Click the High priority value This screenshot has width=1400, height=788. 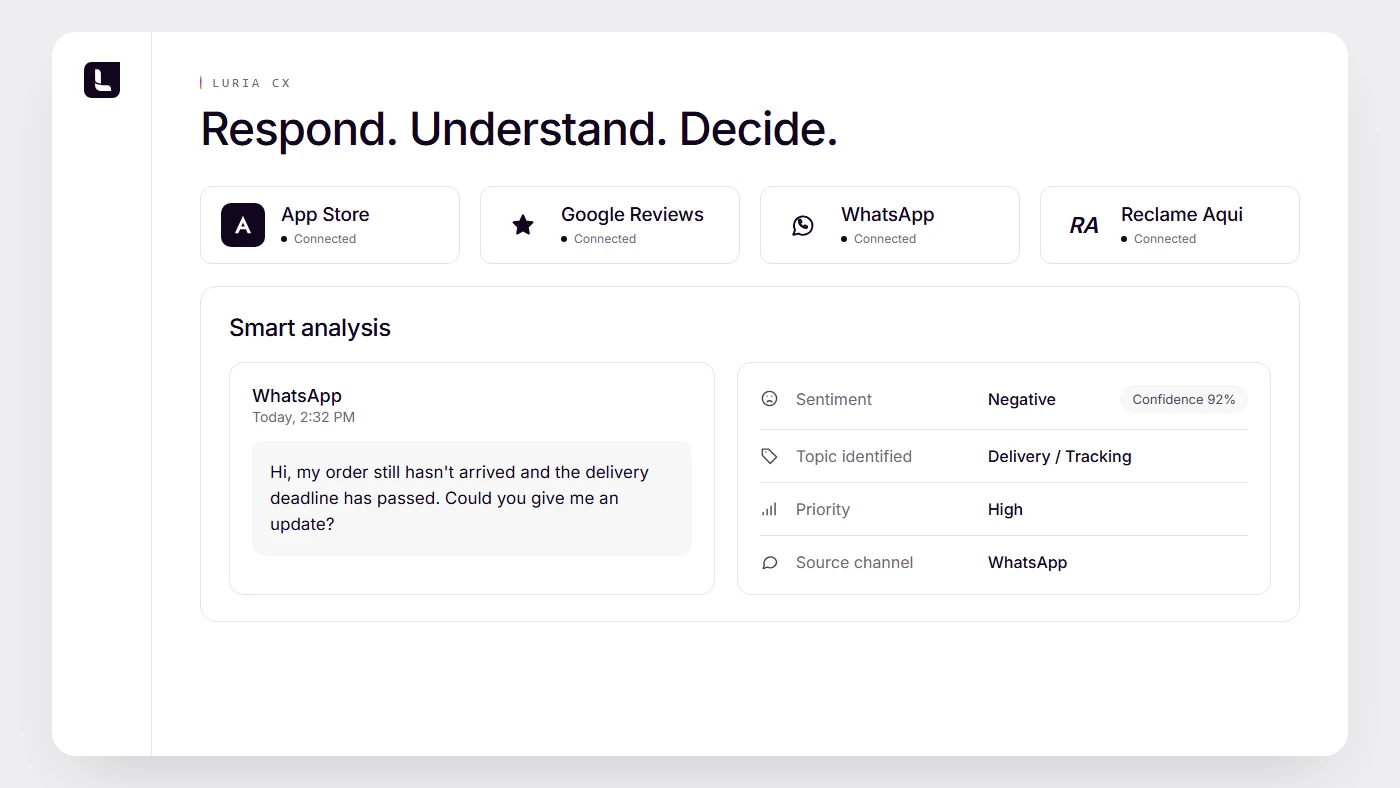point(1005,509)
